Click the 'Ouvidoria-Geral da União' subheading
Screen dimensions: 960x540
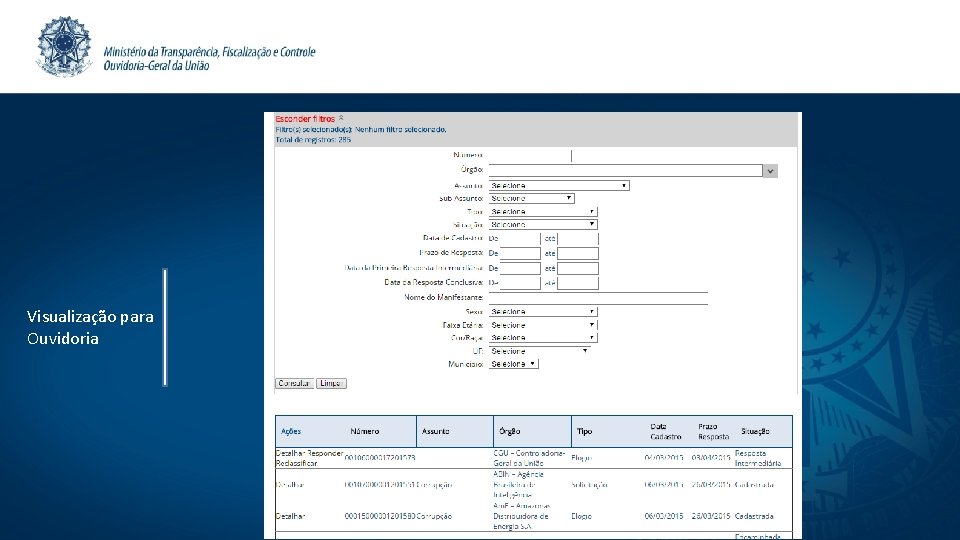tap(156, 66)
